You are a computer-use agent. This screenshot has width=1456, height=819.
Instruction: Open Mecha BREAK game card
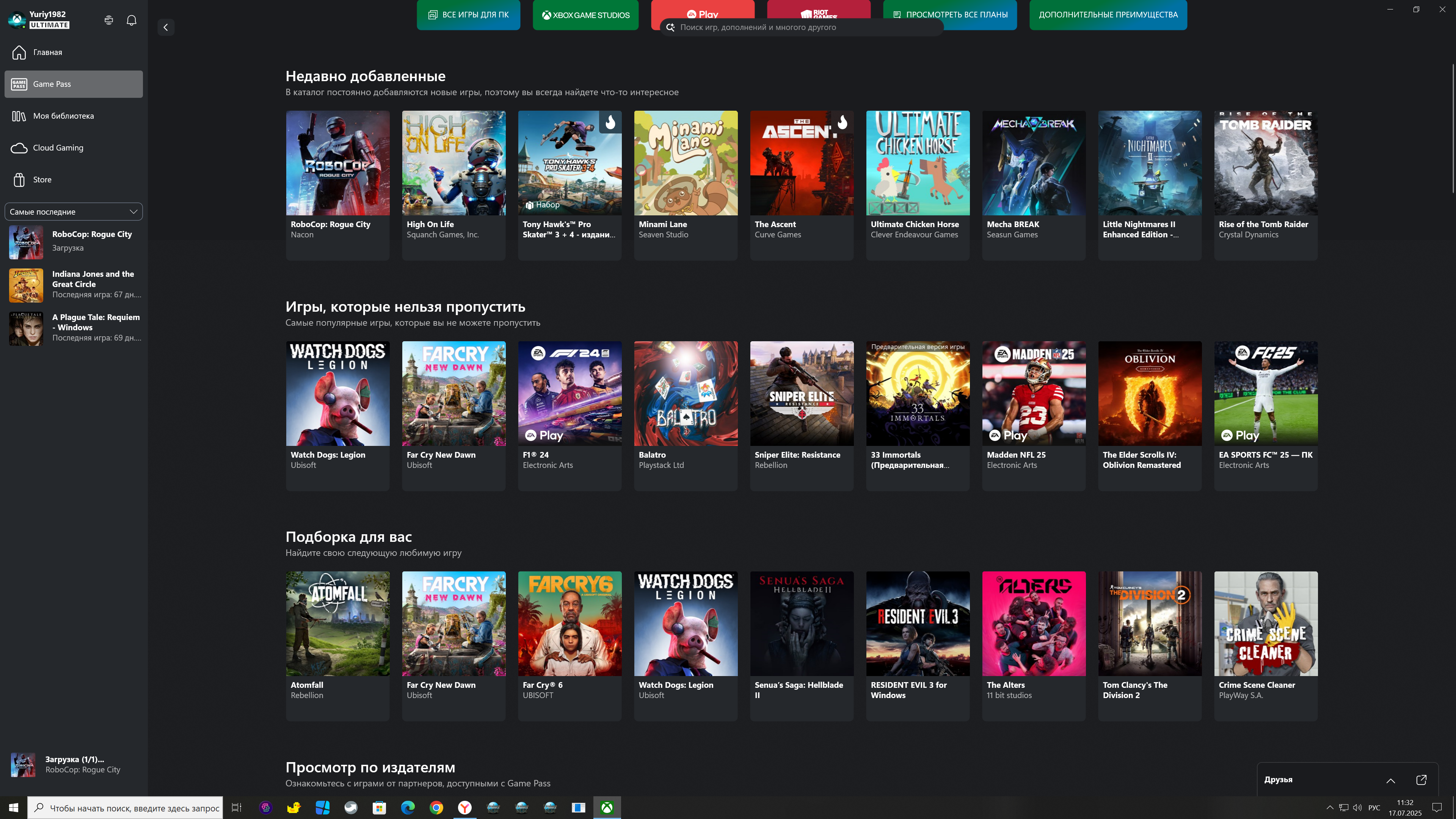click(x=1034, y=185)
